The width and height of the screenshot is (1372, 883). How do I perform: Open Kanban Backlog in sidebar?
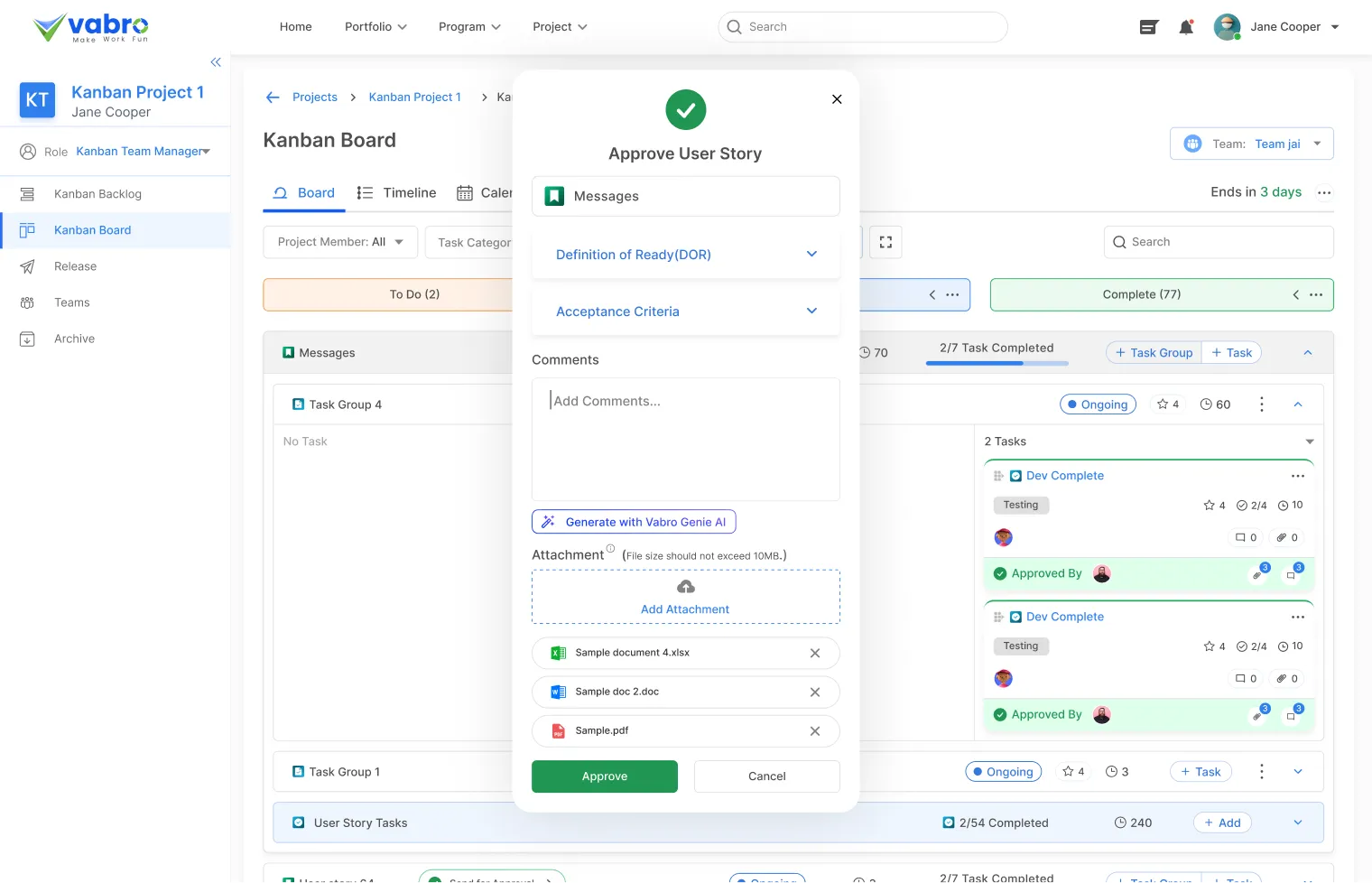point(97,194)
